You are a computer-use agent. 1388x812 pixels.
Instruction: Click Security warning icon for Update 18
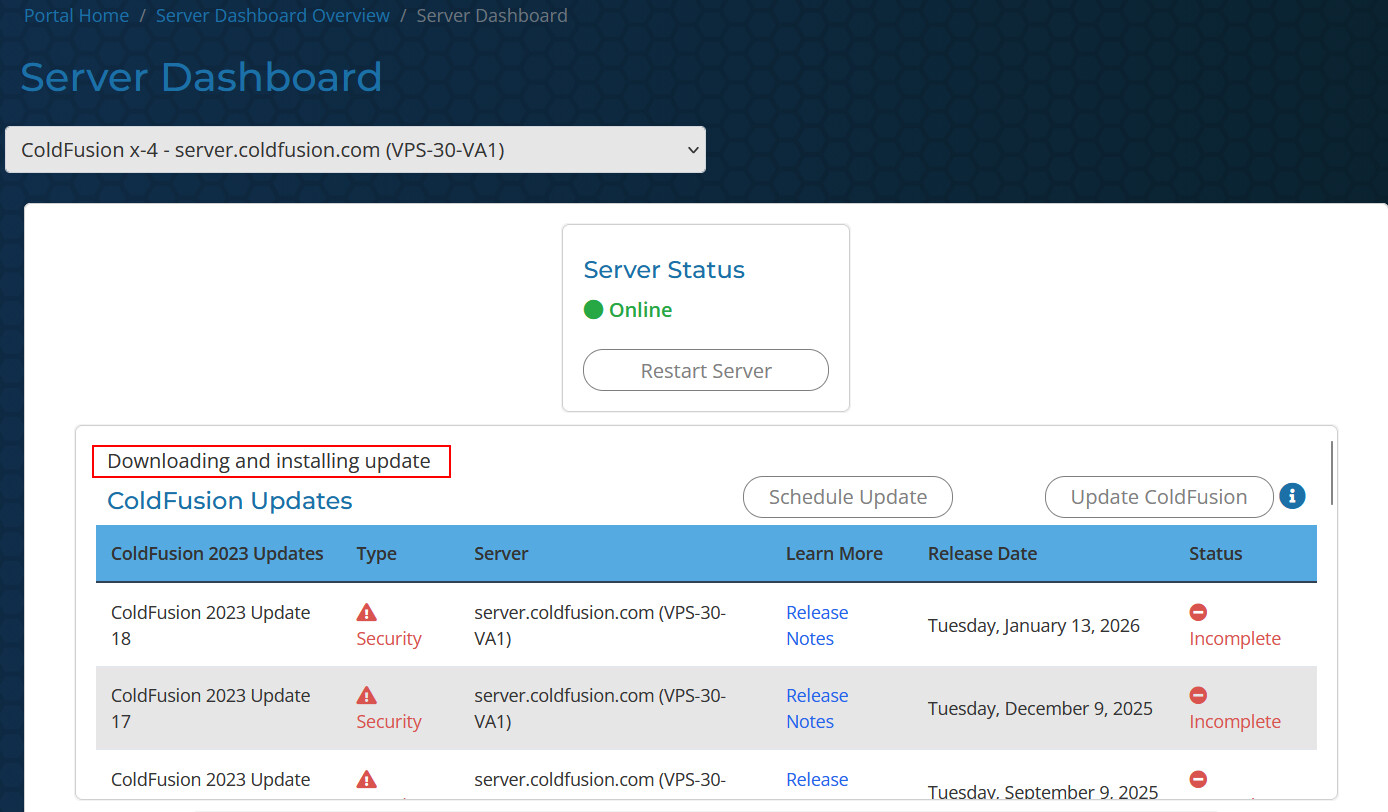point(367,613)
